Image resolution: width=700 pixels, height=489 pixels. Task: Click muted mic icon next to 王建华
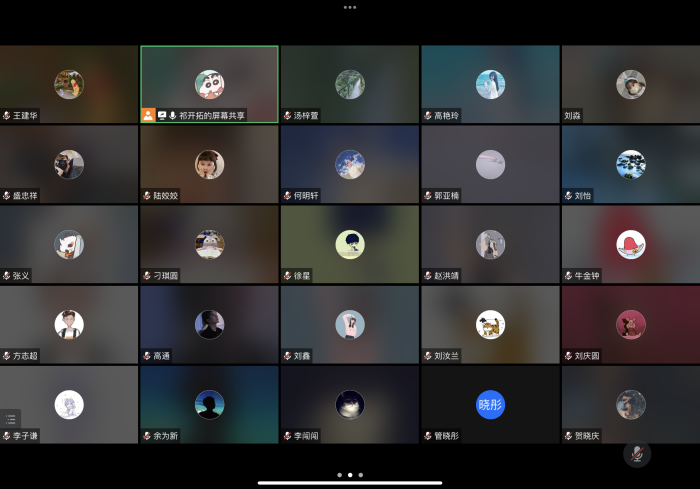[6, 116]
